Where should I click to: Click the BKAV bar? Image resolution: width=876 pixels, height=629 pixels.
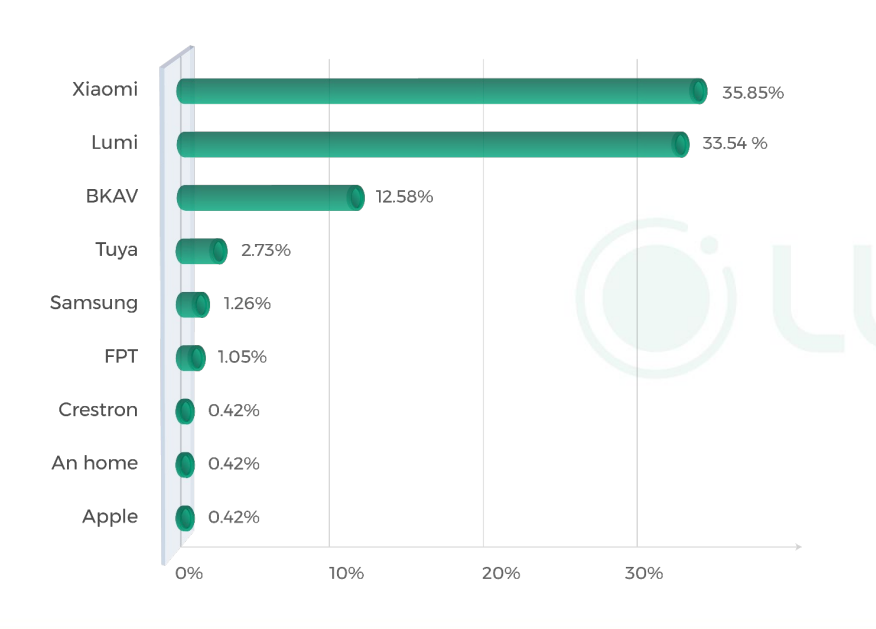[270, 197]
